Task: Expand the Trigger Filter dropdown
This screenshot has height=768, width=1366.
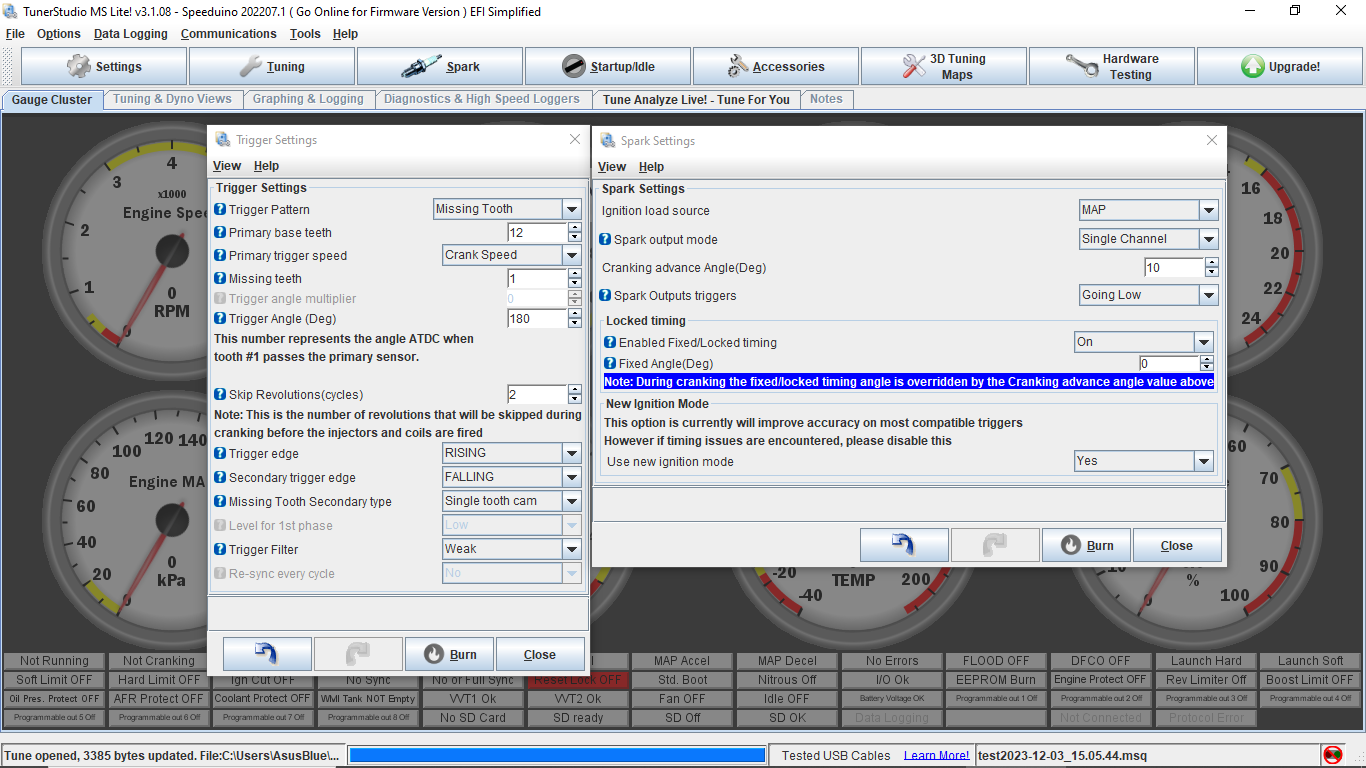Action: pos(572,550)
